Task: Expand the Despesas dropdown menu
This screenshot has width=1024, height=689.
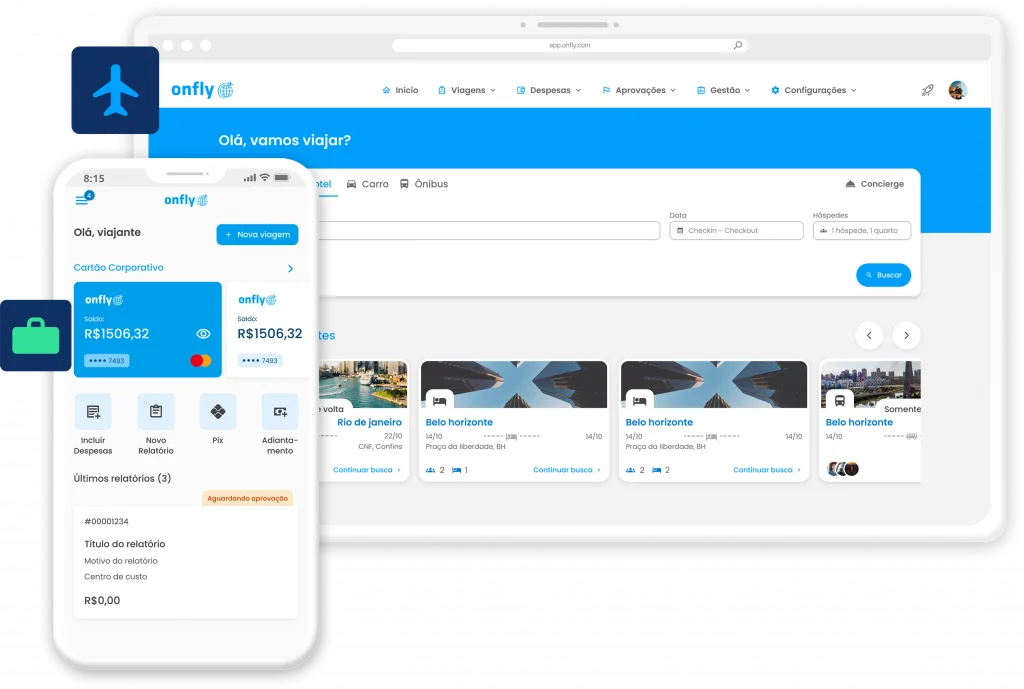Action: coord(549,90)
